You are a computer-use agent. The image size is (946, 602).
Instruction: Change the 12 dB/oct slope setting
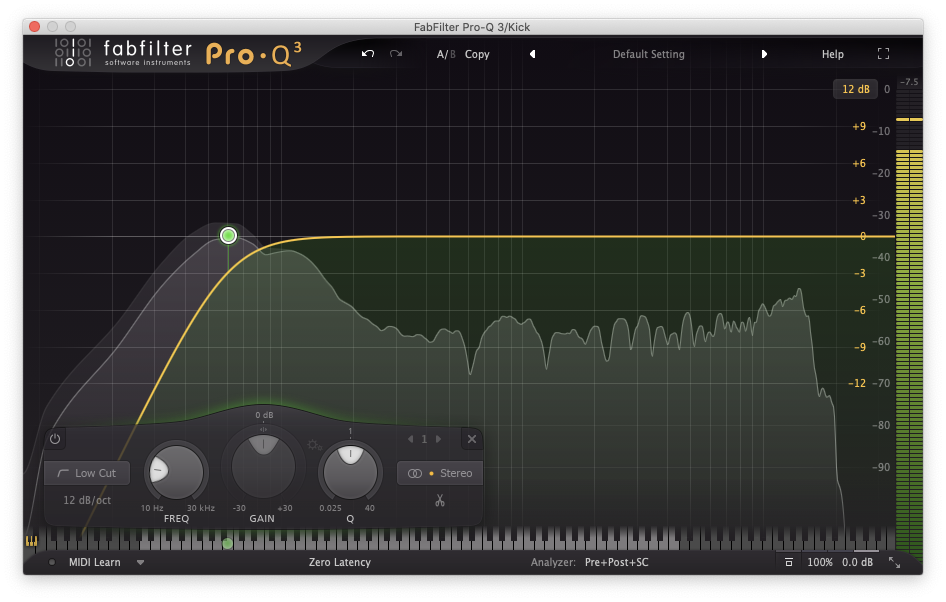tap(87, 500)
